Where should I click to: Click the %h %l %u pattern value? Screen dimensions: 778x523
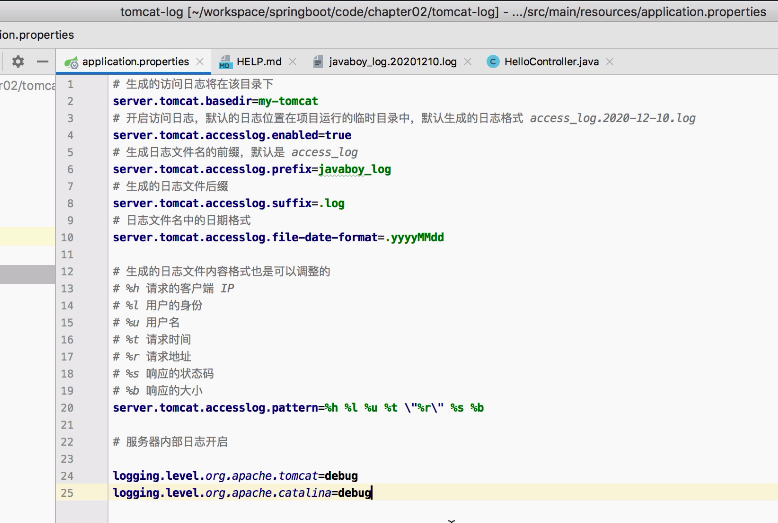coord(404,408)
